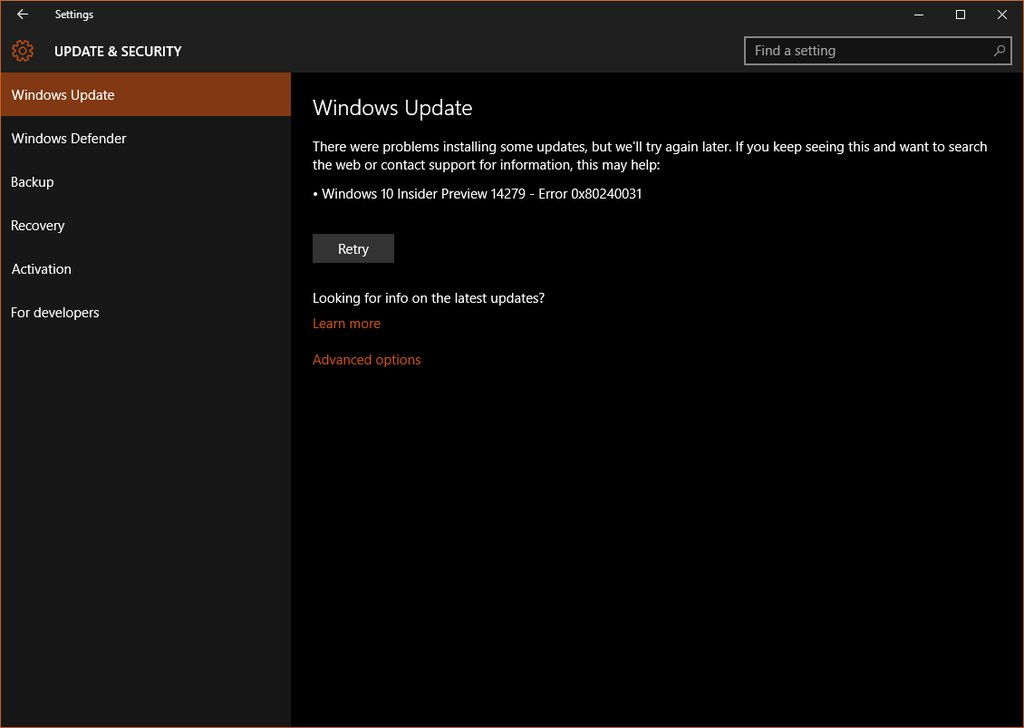Maximize the Settings window

point(960,14)
